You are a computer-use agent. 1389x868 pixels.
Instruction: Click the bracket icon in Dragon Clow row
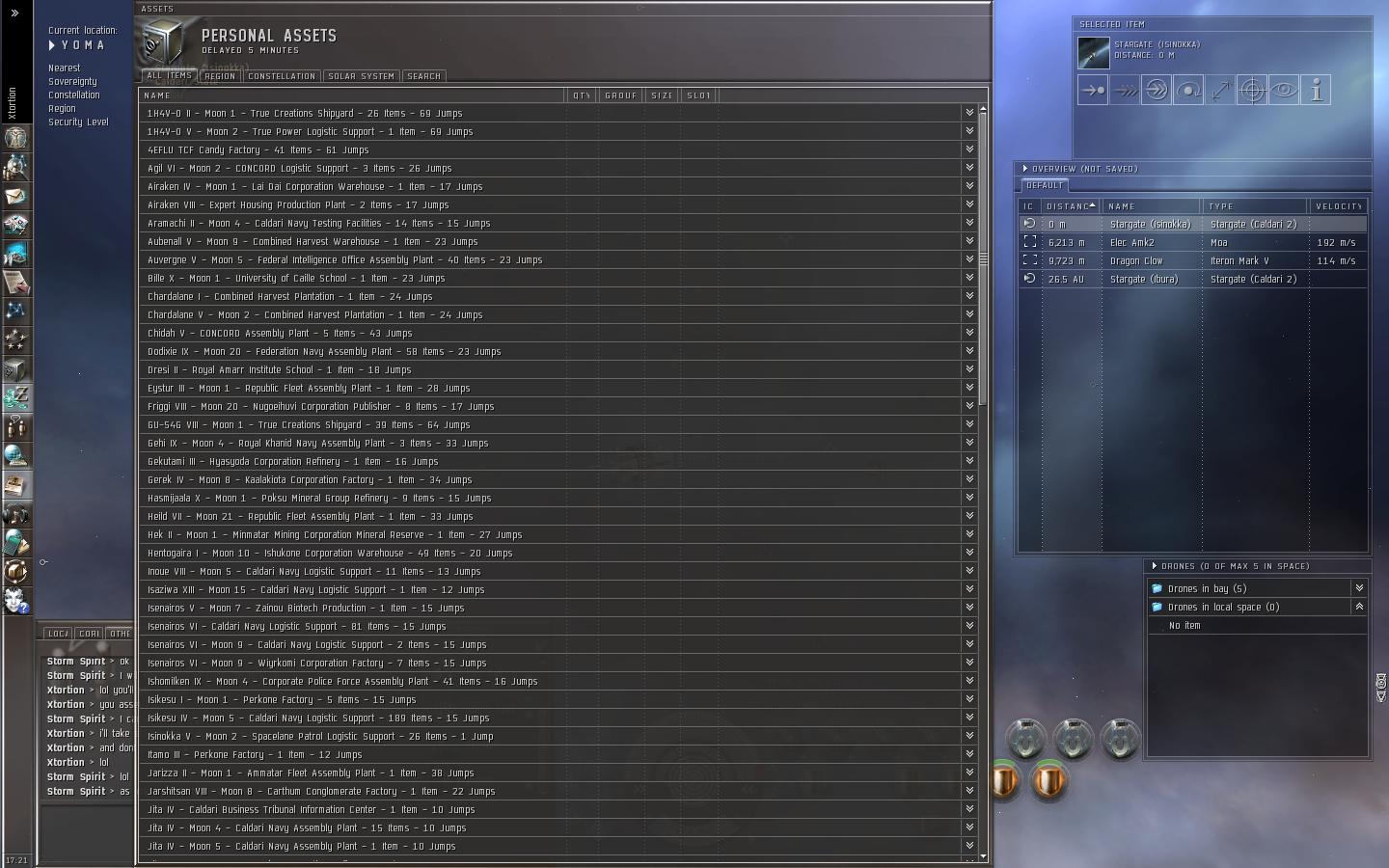[x=1029, y=260]
